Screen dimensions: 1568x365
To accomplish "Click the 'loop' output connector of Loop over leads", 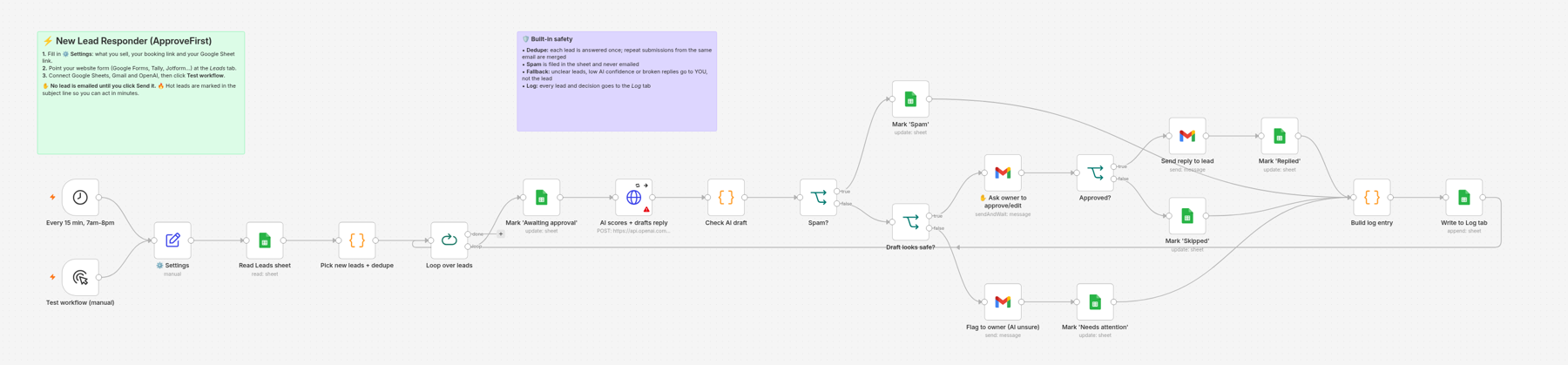I will tap(468, 247).
